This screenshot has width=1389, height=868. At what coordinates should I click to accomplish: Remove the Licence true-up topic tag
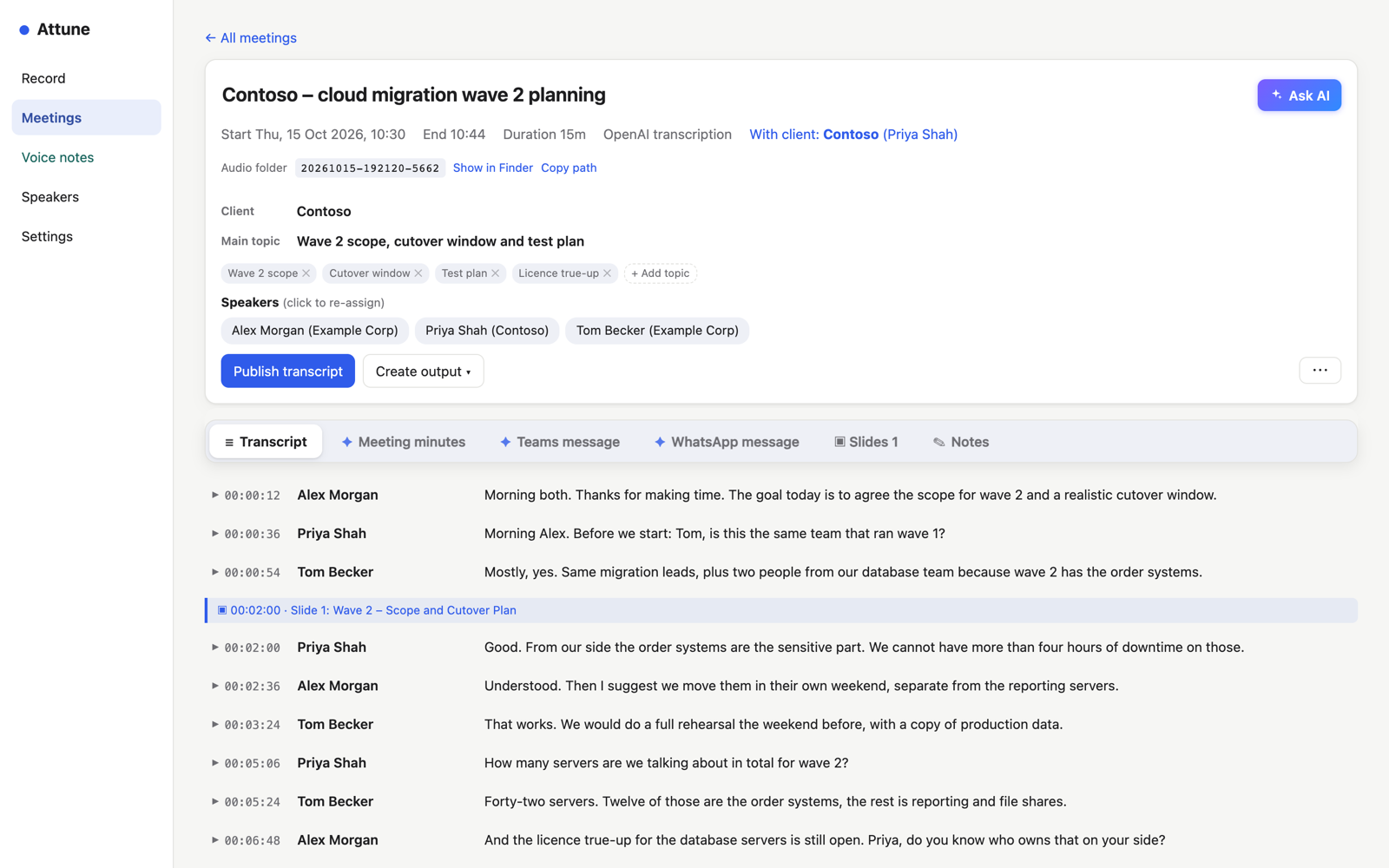pyautogui.click(x=607, y=273)
